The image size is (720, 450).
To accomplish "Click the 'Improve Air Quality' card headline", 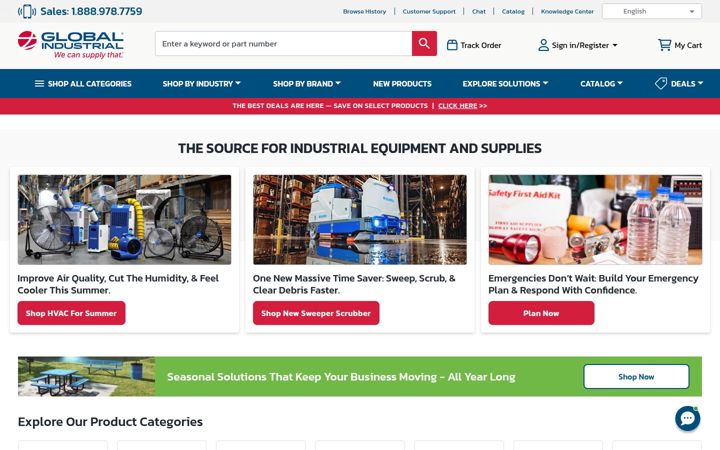I will pos(118,284).
